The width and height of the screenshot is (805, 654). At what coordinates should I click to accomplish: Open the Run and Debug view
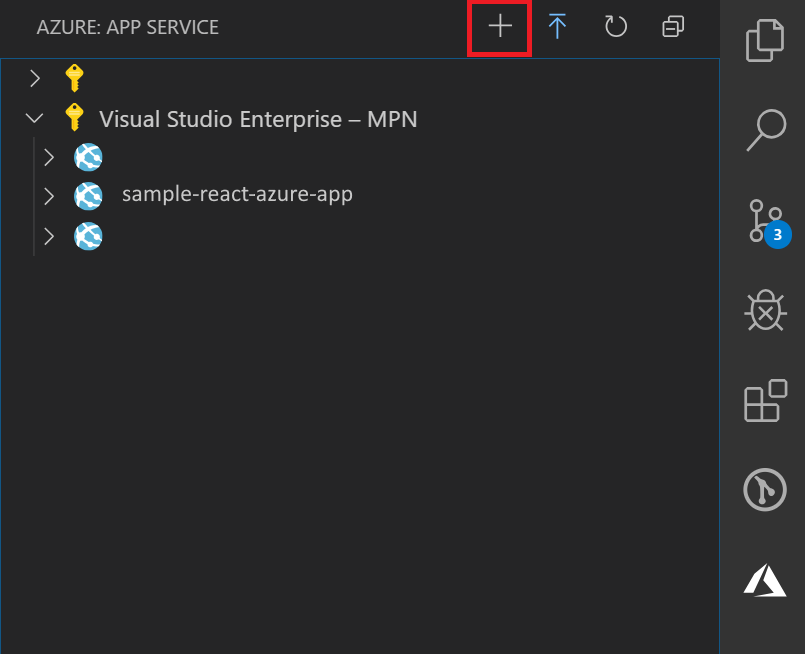pyautogui.click(x=765, y=311)
